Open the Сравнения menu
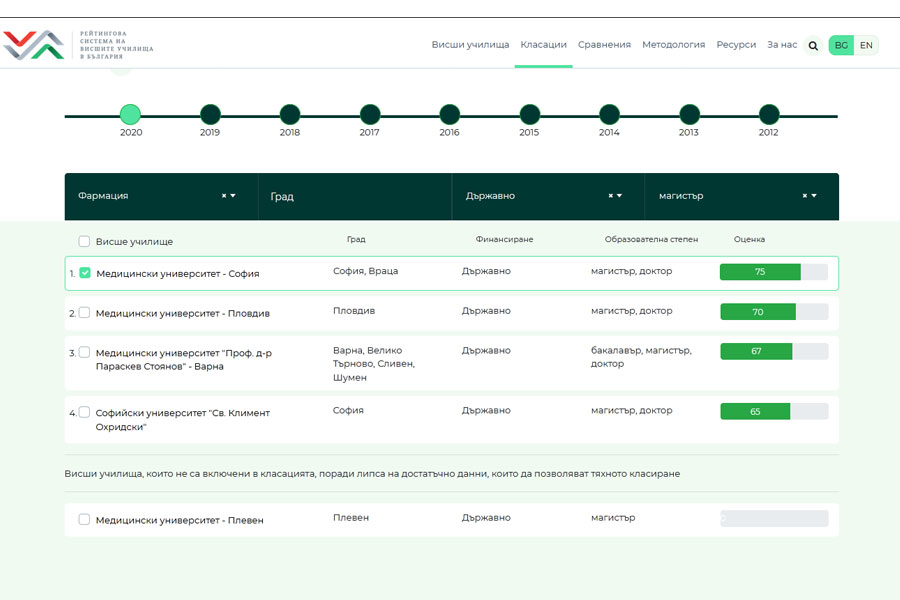The image size is (900, 600). click(604, 45)
